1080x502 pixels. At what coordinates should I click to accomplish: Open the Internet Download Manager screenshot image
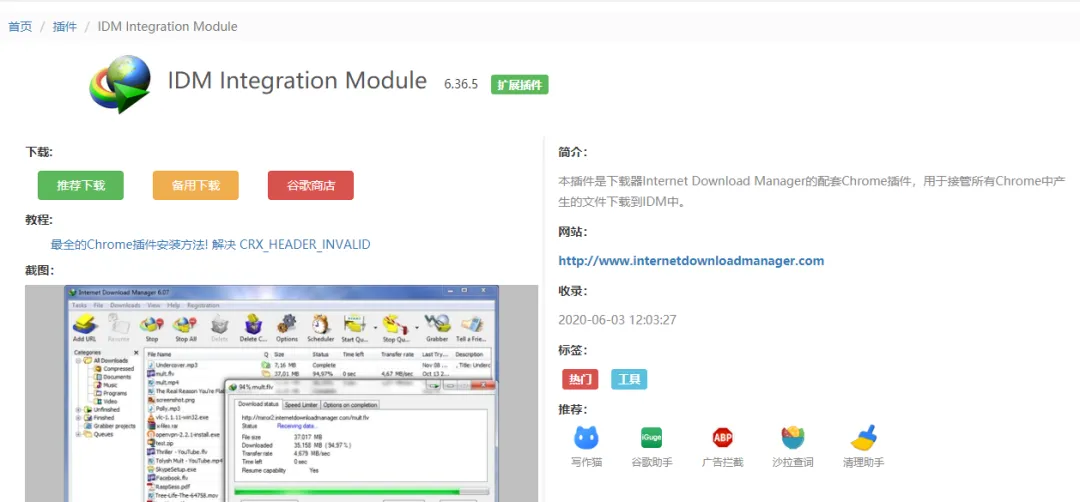point(281,393)
